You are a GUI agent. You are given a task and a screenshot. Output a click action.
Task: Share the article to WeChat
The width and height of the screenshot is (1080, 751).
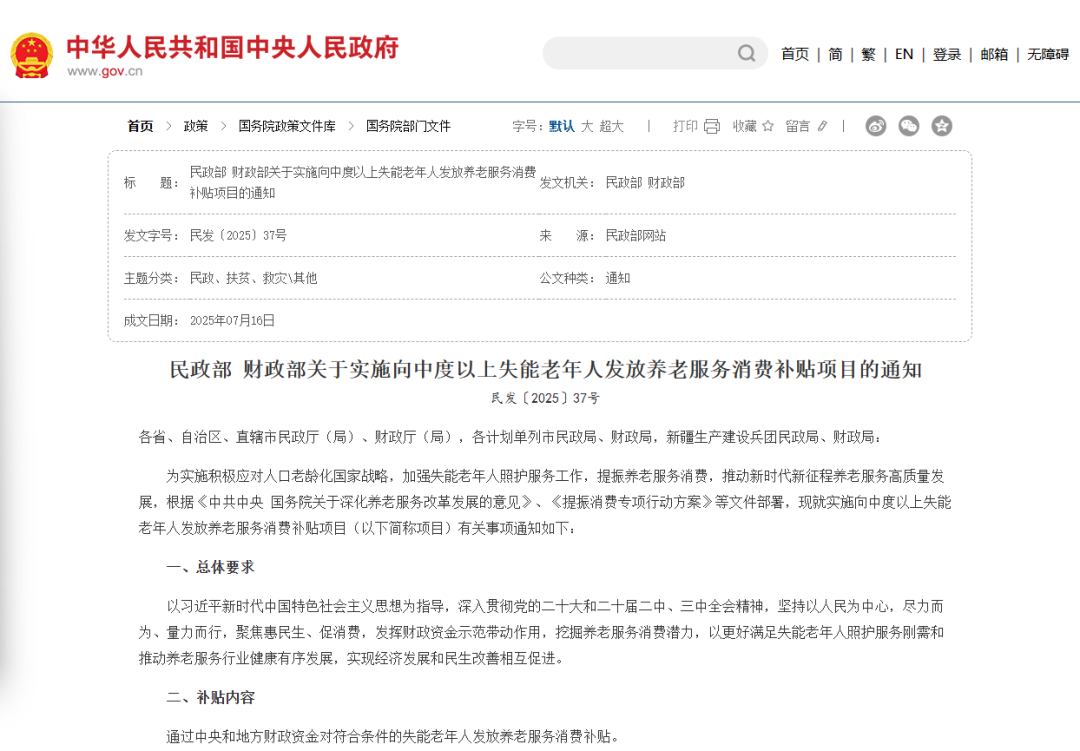coord(908,126)
